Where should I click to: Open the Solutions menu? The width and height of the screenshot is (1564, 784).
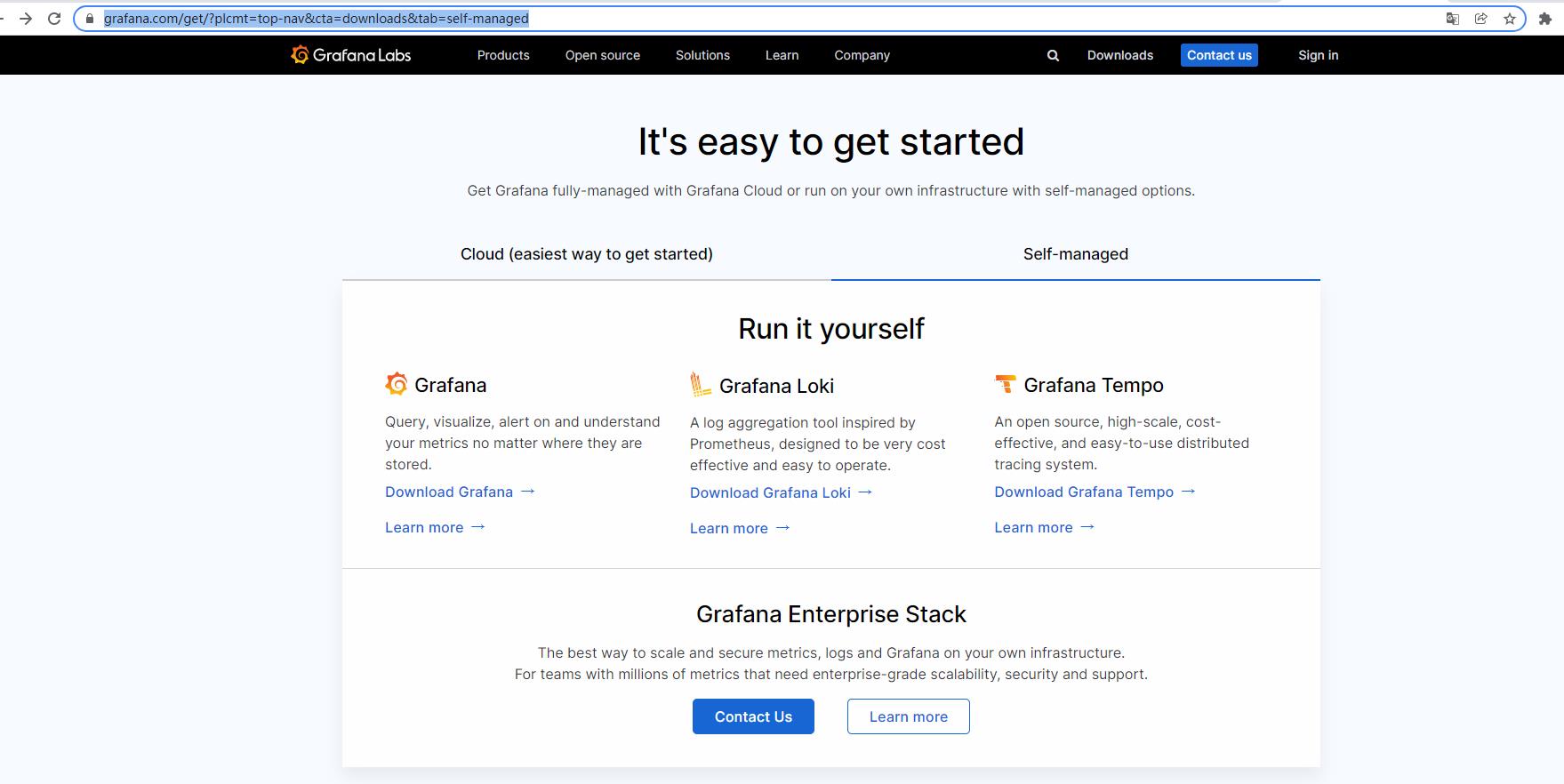[702, 55]
